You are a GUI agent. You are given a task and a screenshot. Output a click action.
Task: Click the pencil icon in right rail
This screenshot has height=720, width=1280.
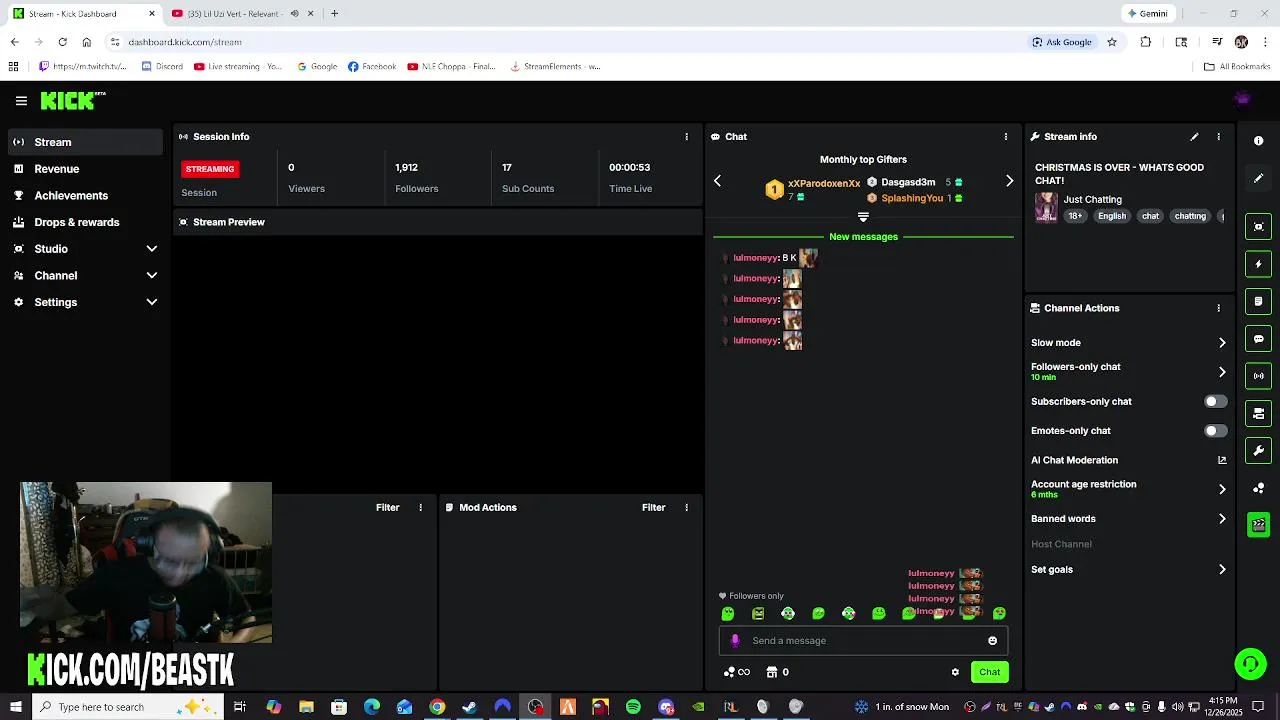pyautogui.click(x=1258, y=178)
